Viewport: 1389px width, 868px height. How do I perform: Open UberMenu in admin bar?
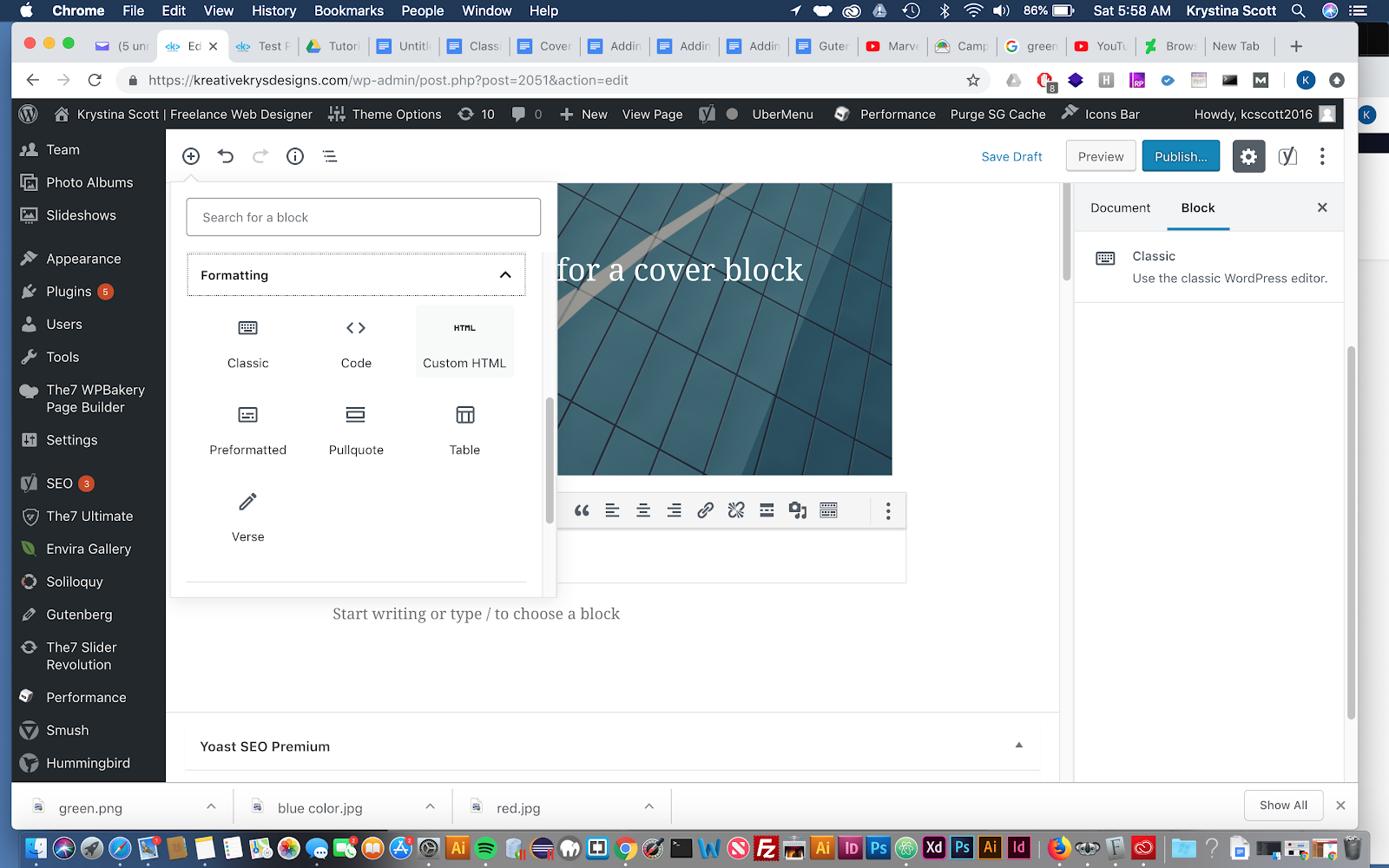[782, 115]
